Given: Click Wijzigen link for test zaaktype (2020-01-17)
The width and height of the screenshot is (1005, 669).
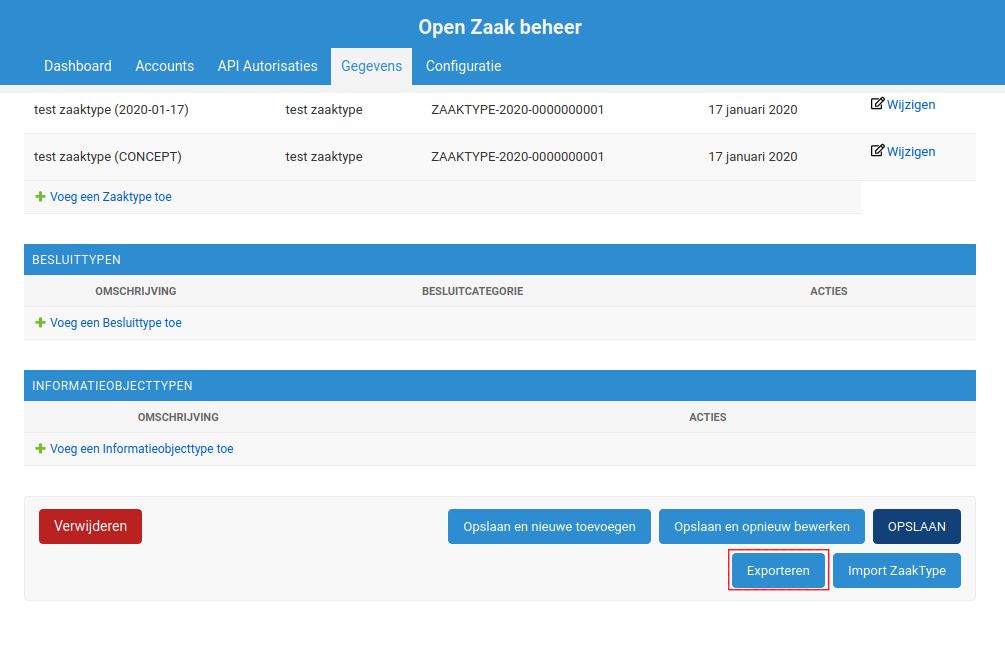Looking at the screenshot, I should 911,104.
